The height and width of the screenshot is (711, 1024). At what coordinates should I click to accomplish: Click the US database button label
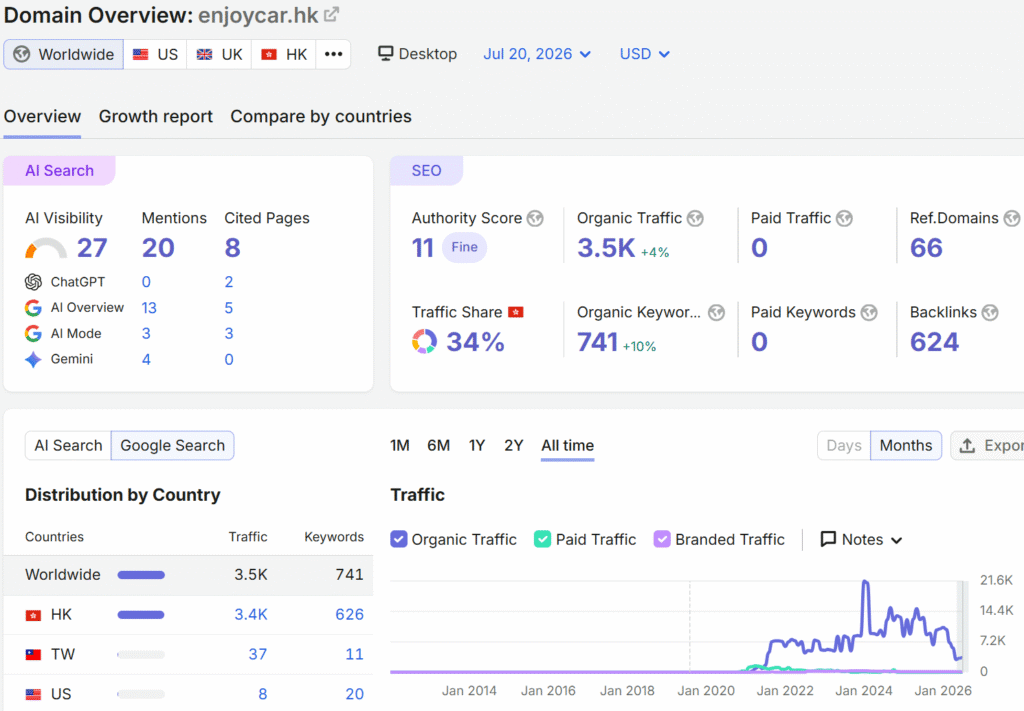168,54
